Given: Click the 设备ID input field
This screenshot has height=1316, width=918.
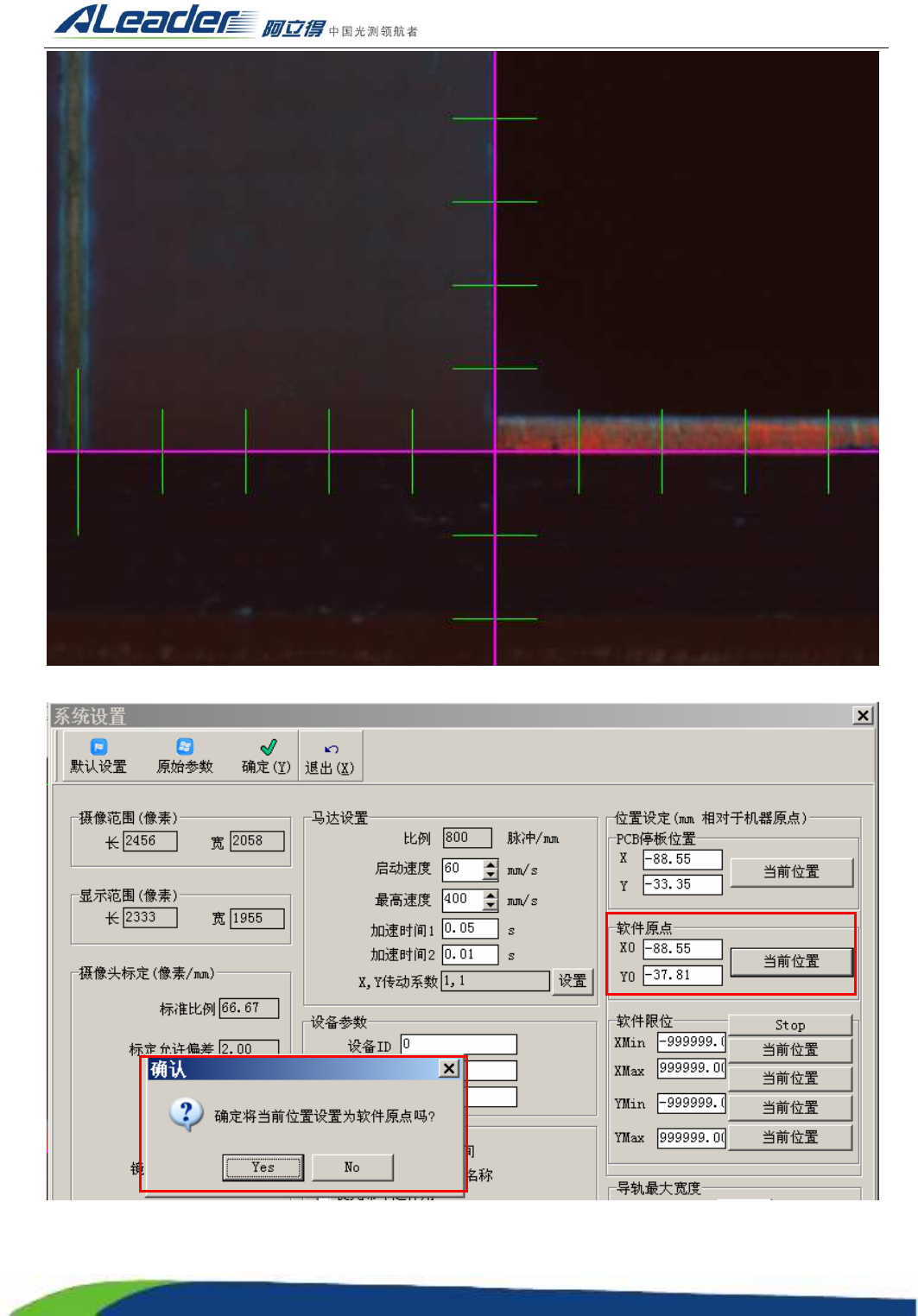Looking at the screenshot, I should click(459, 1045).
